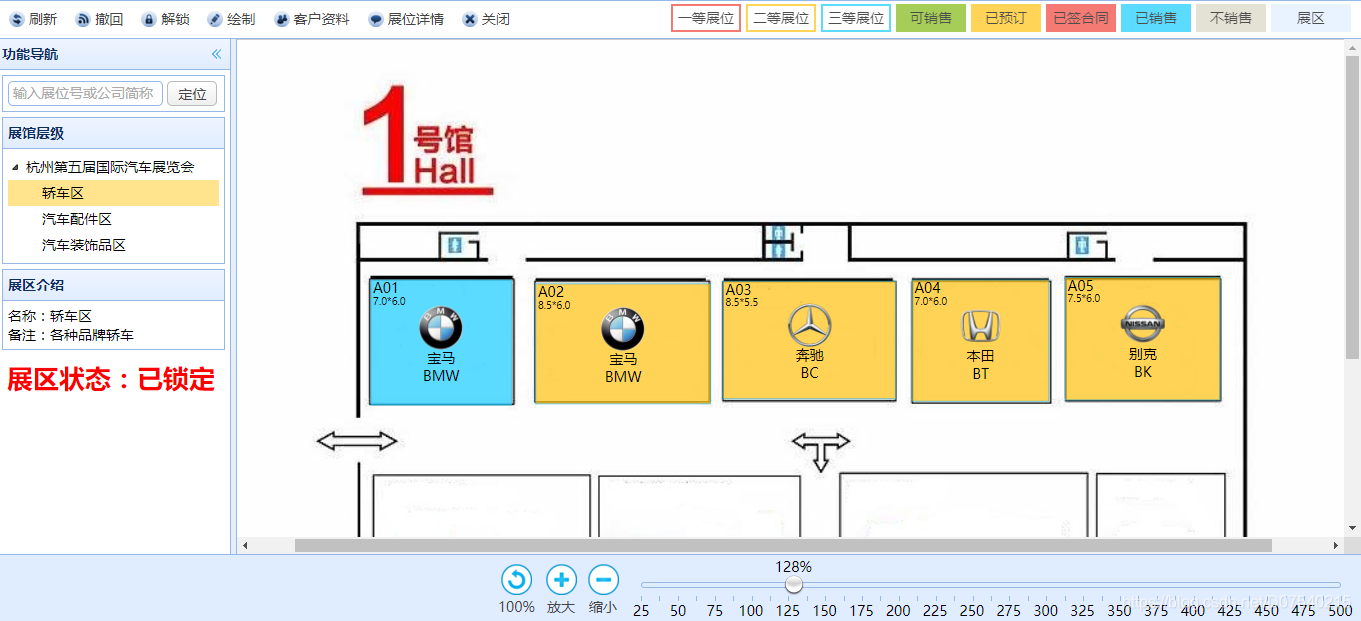Click the restroom icon above booth A03
1361x621 pixels.
[x=777, y=240]
